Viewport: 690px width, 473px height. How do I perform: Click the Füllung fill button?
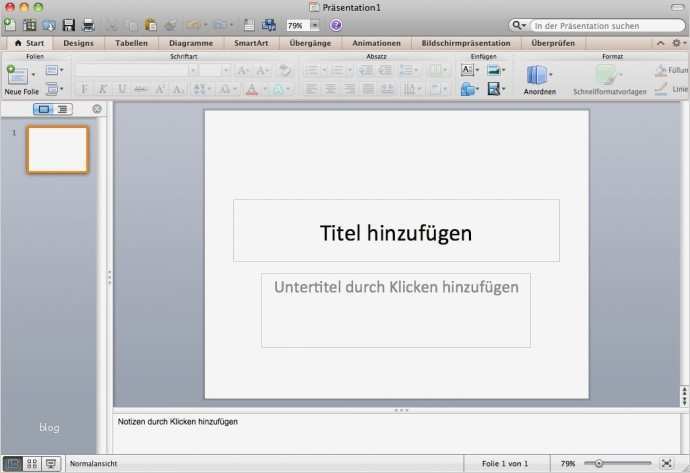(672, 70)
